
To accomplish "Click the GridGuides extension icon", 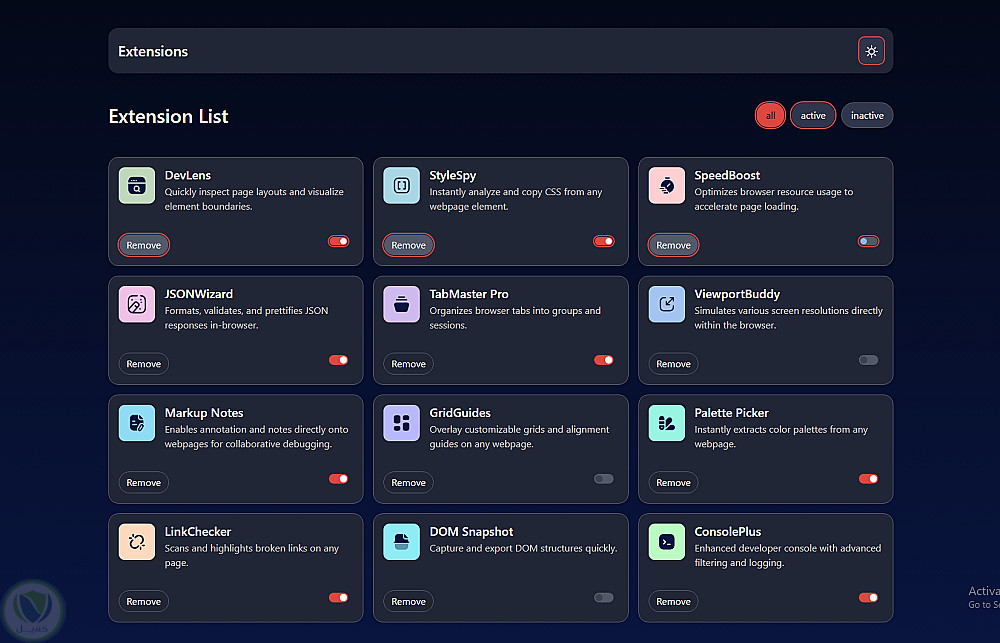I will click(x=401, y=423).
